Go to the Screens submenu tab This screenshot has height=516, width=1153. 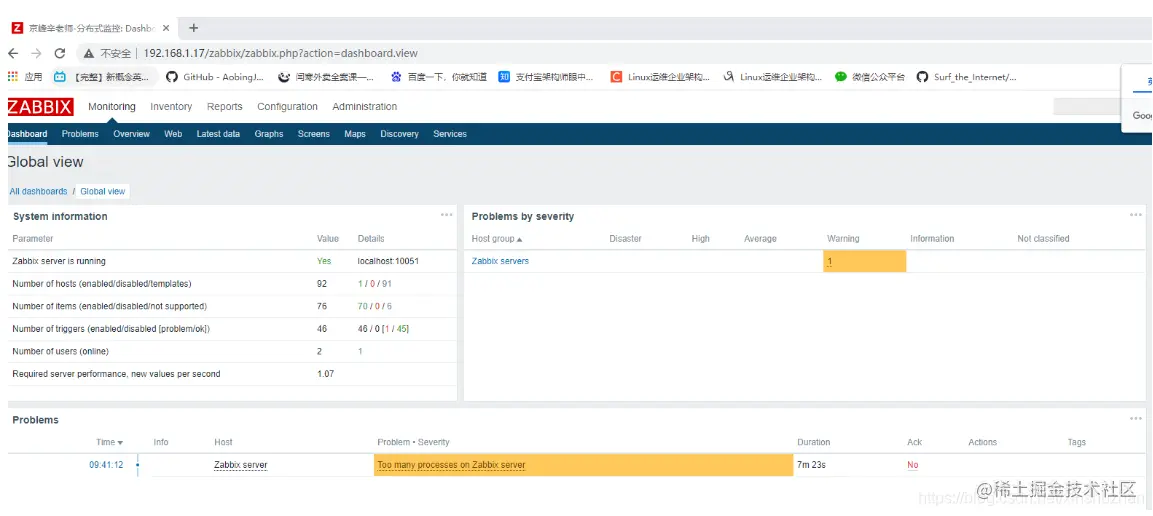click(314, 134)
